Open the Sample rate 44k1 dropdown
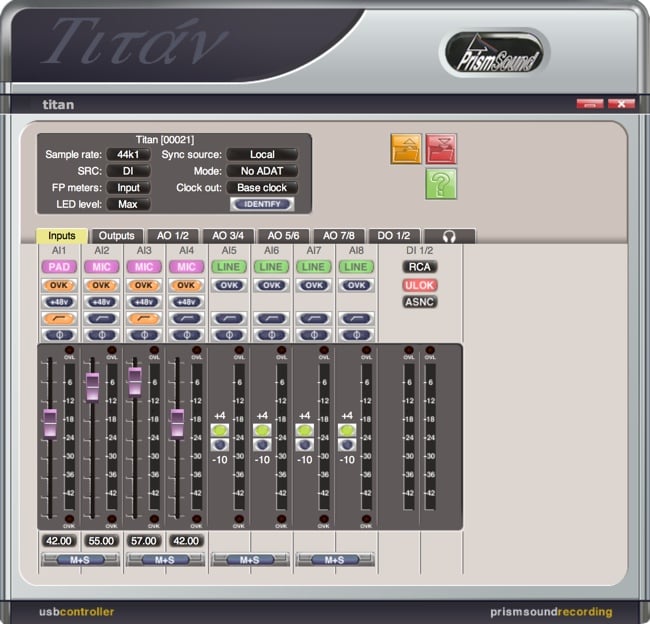650x626 pixels. pos(128,155)
